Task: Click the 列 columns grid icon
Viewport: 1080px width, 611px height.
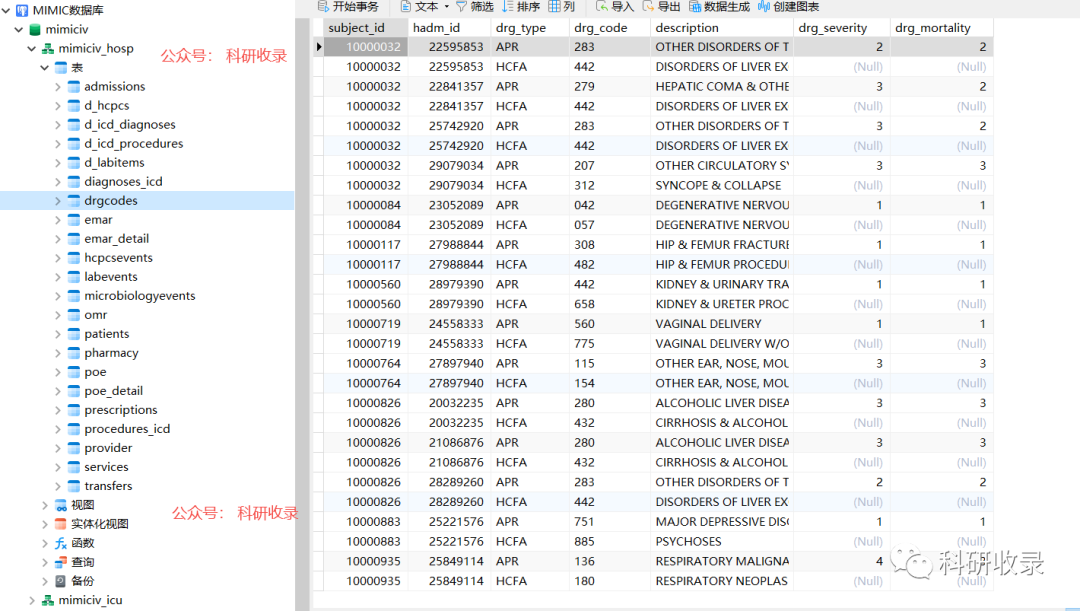Action: (x=554, y=6)
